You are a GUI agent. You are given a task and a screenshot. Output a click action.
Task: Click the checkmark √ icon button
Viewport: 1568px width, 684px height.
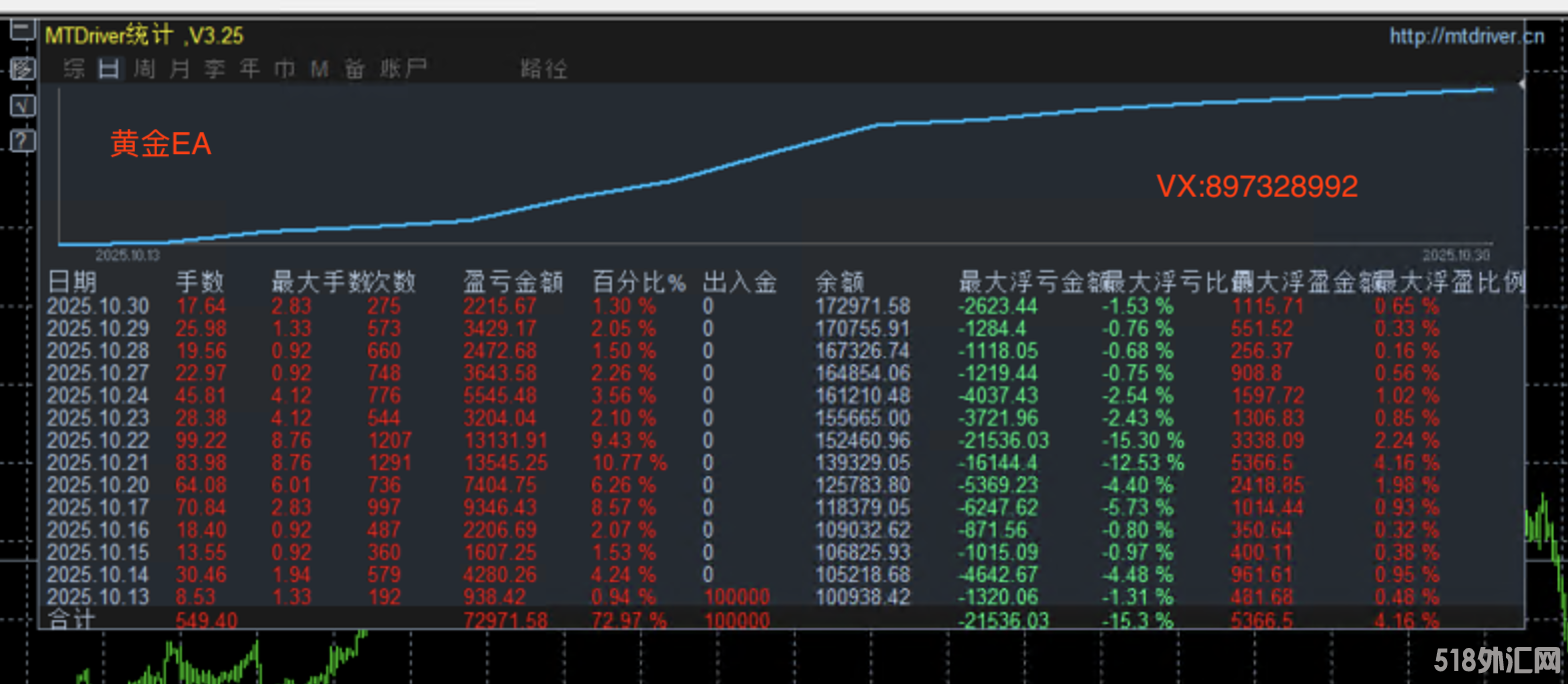click(22, 105)
